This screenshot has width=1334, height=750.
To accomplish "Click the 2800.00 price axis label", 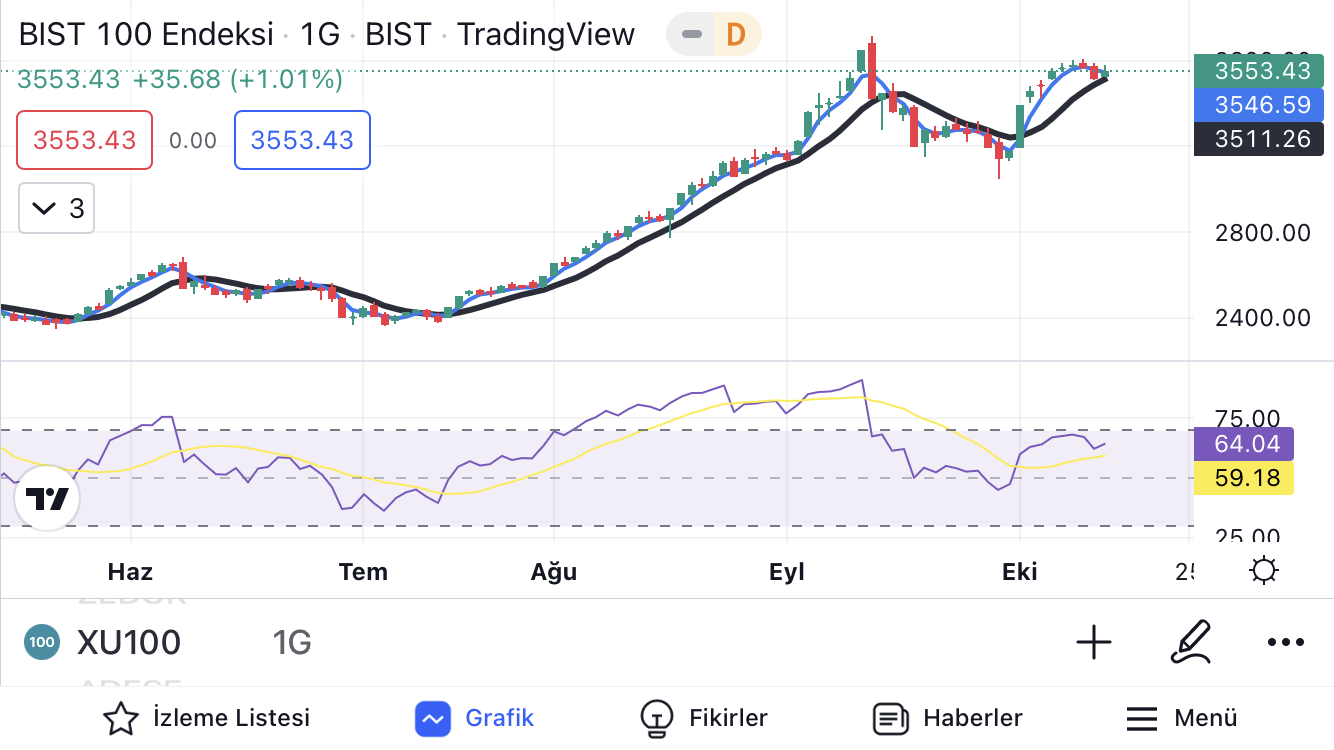I will click(x=1263, y=233).
